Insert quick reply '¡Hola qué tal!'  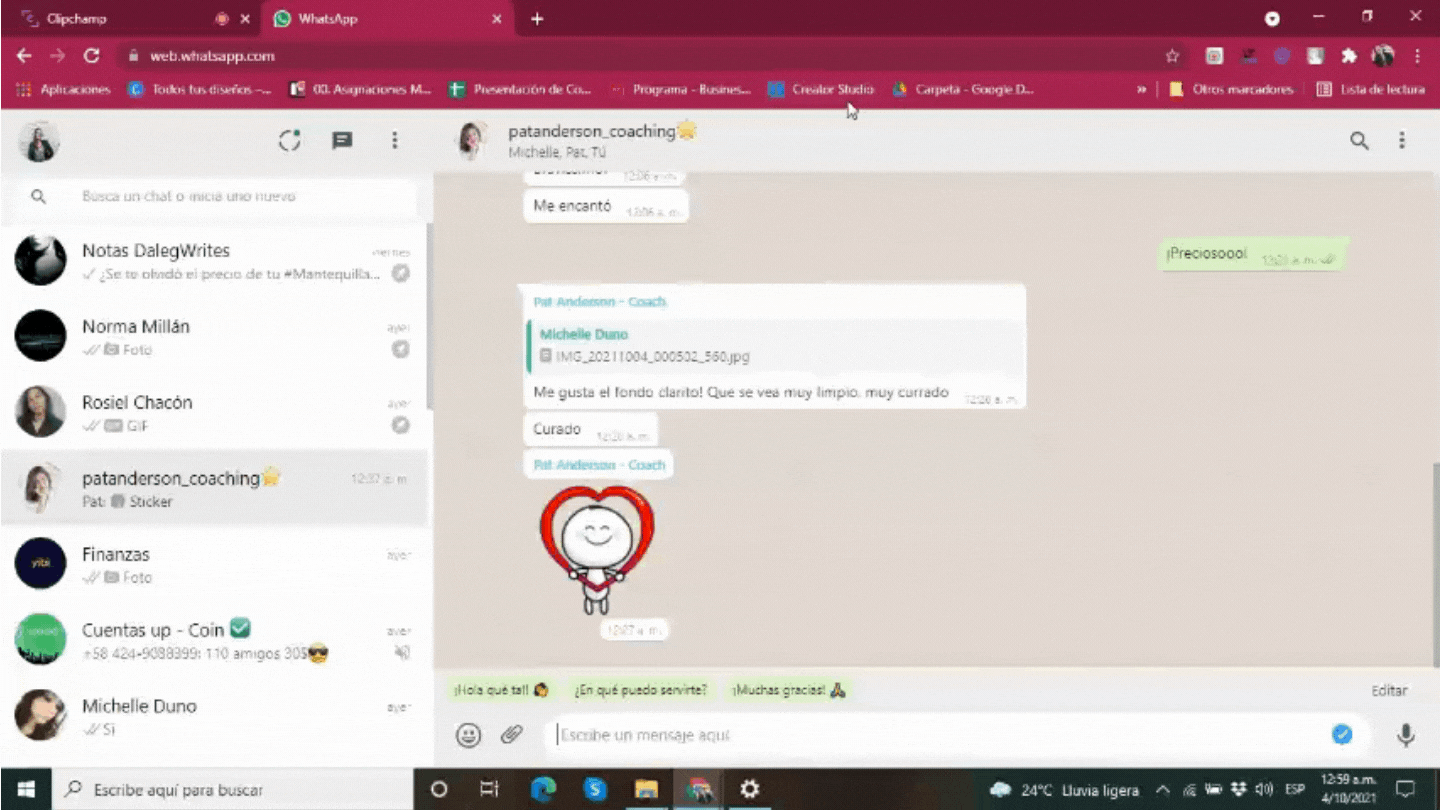click(x=501, y=690)
